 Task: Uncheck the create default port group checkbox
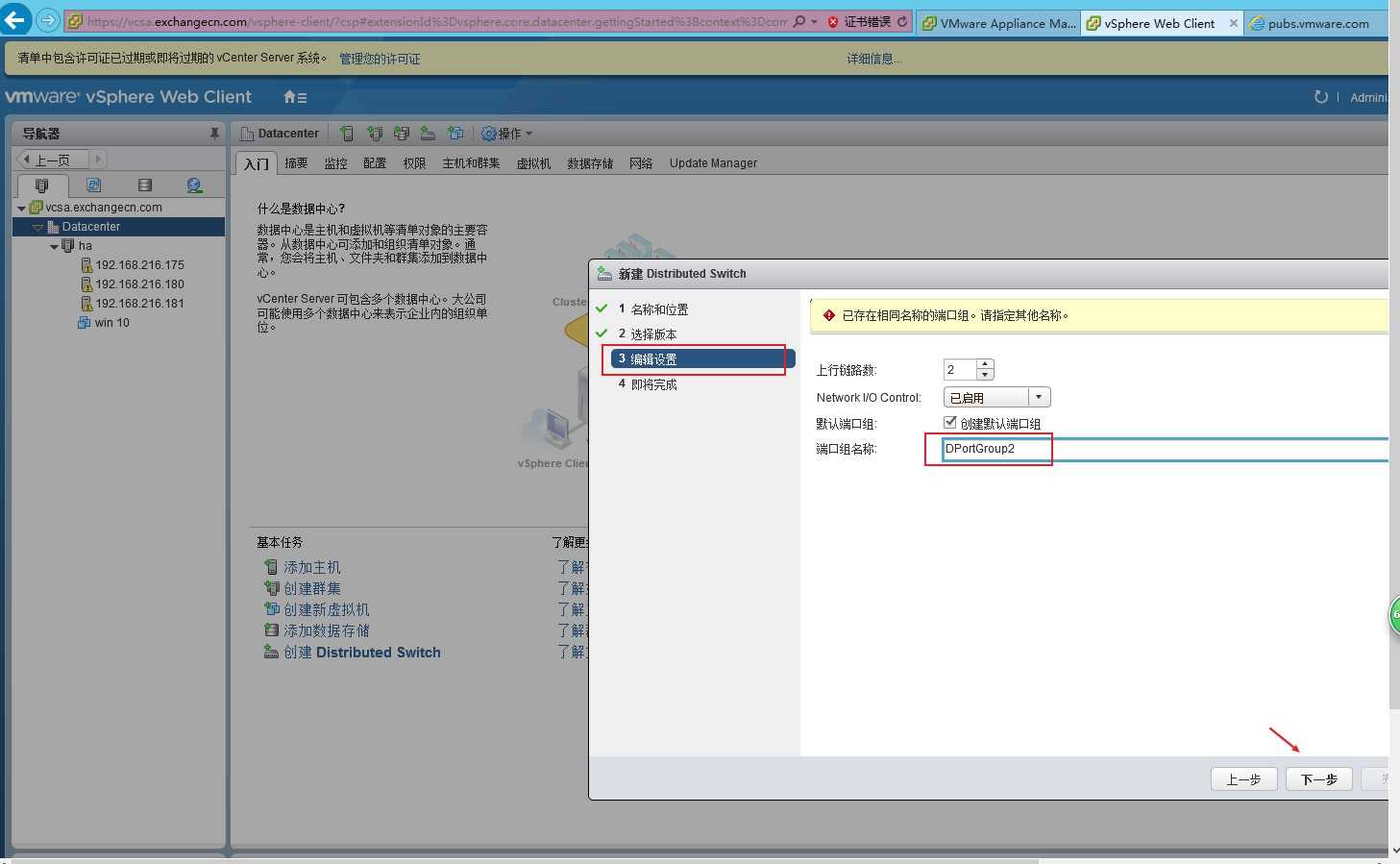[950, 422]
